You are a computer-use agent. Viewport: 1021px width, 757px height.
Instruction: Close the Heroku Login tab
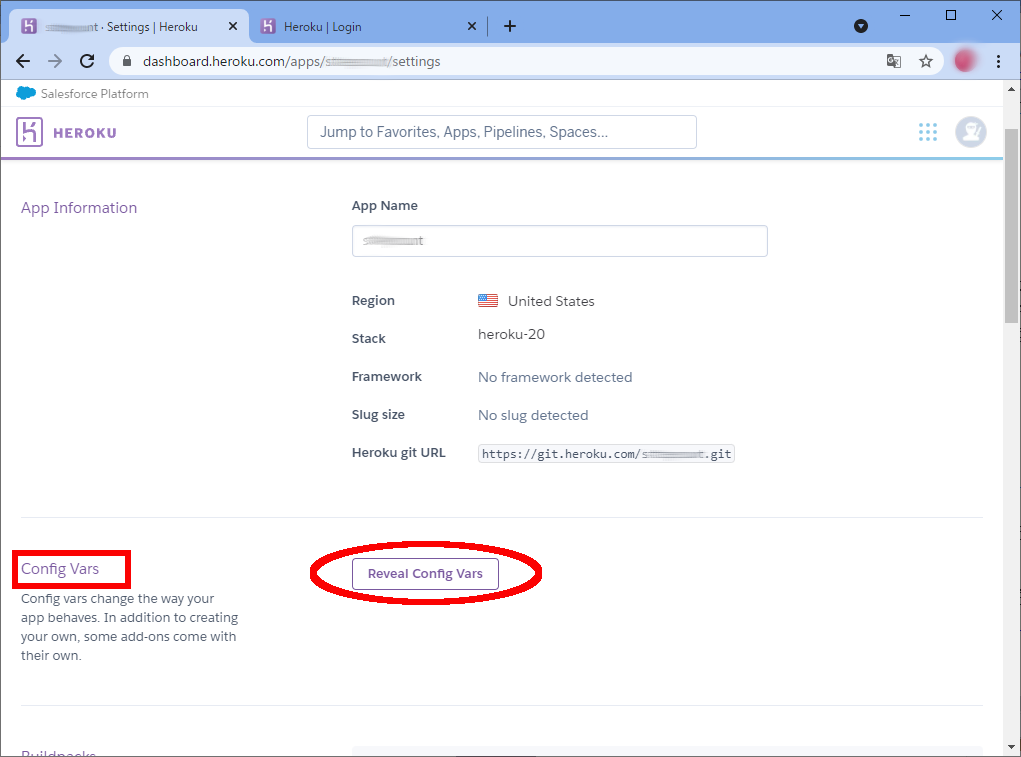[472, 27]
